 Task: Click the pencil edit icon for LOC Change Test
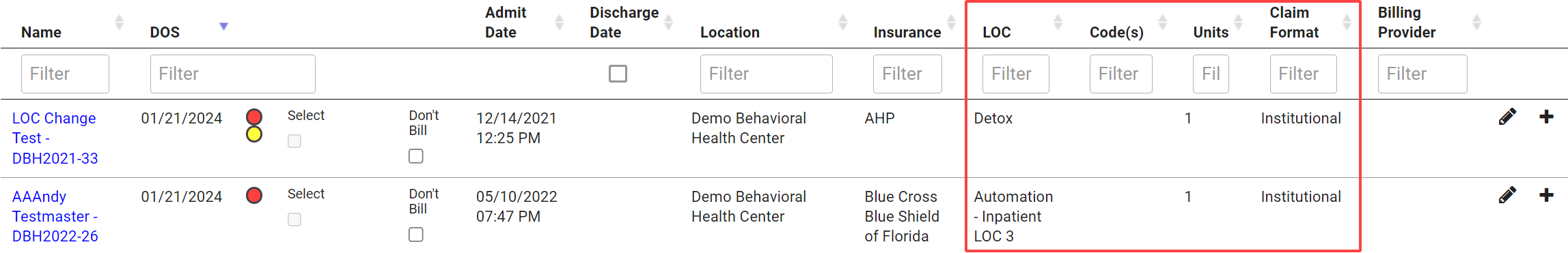1507,117
